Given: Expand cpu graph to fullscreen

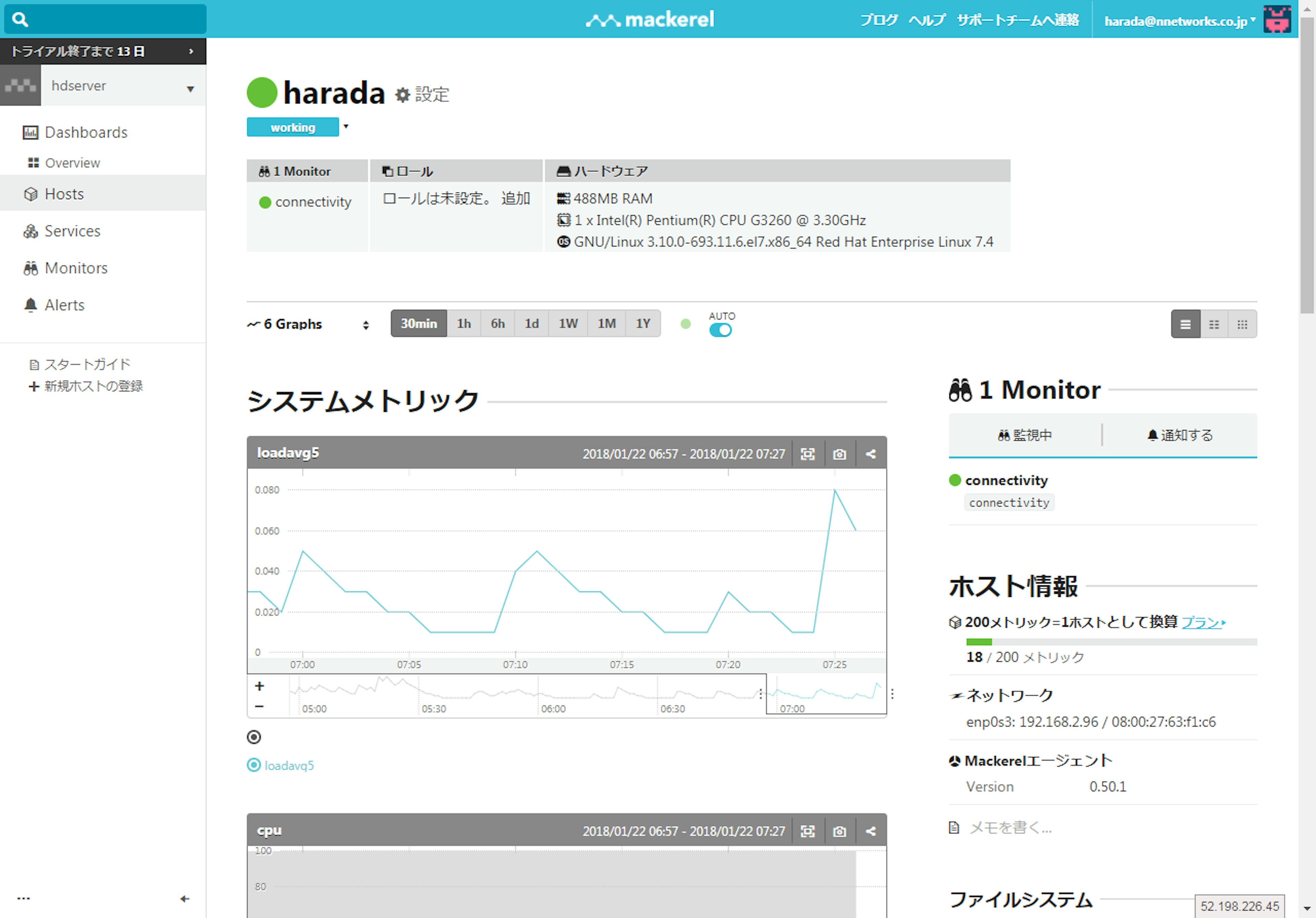Looking at the screenshot, I should coord(807,831).
